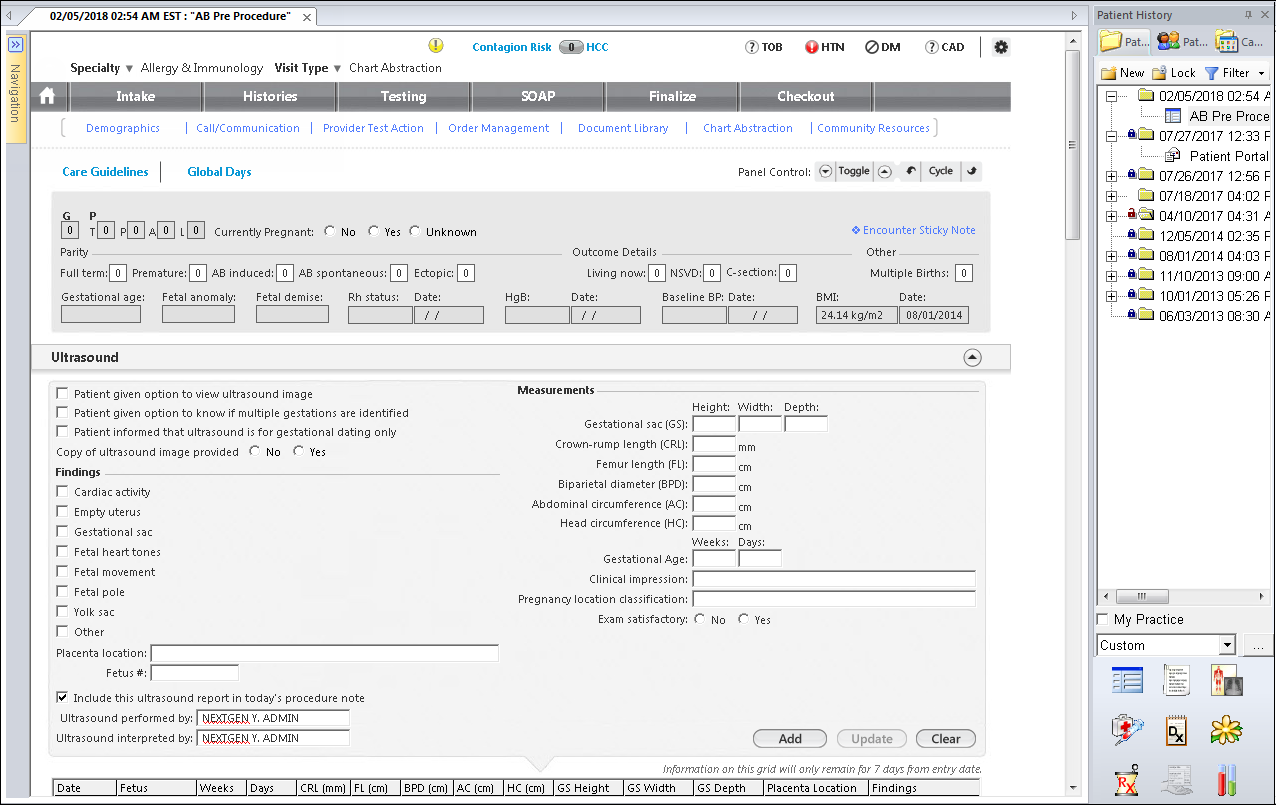This screenshot has width=1276, height=805.
Task: Open the people icon tab in Patient History
Action: tap(1182, 41)
